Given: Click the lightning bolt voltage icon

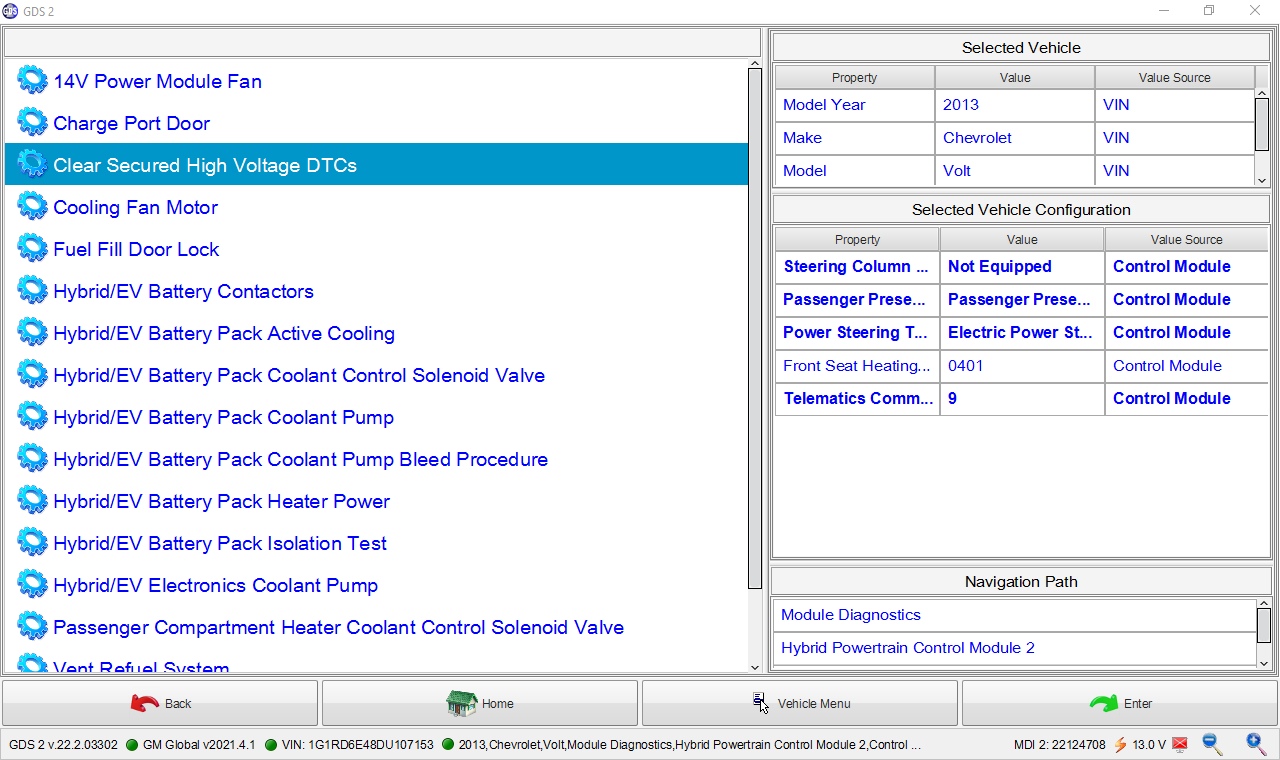Looking at the screenshot, I should [x=1120, y=744].
